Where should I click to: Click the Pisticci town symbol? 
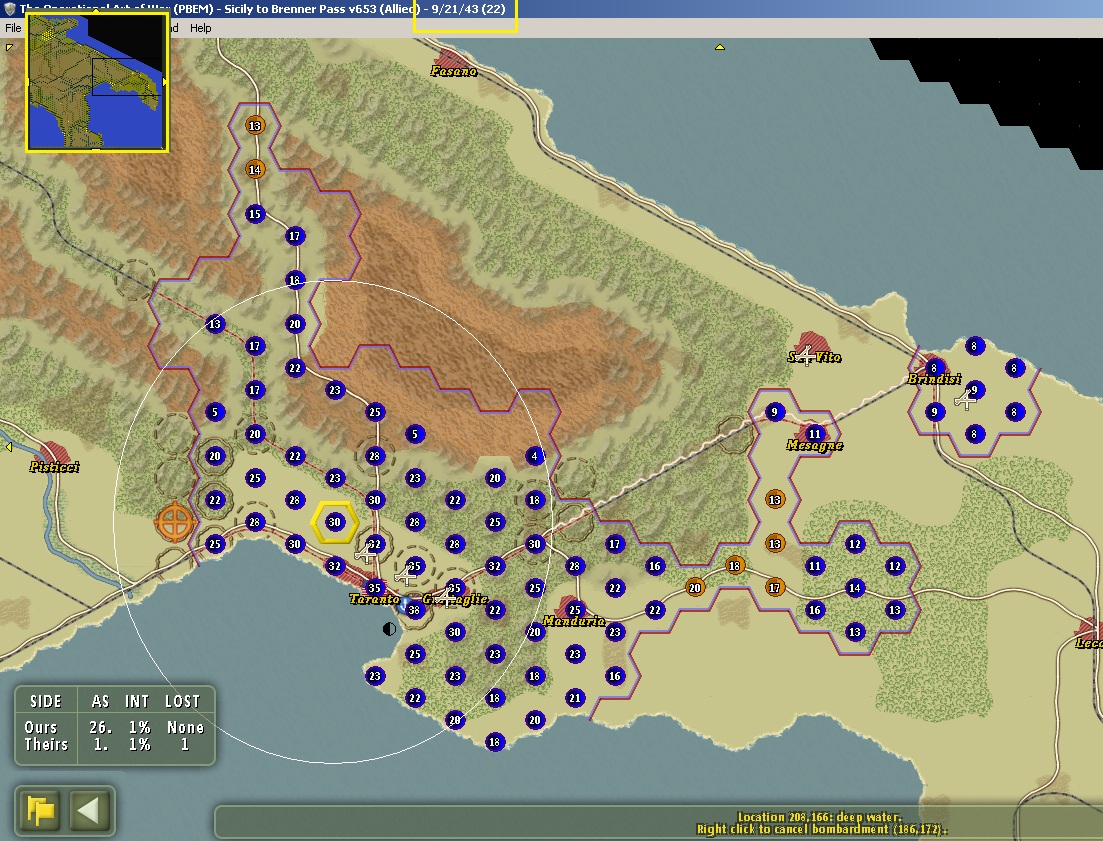coord(52,454)
